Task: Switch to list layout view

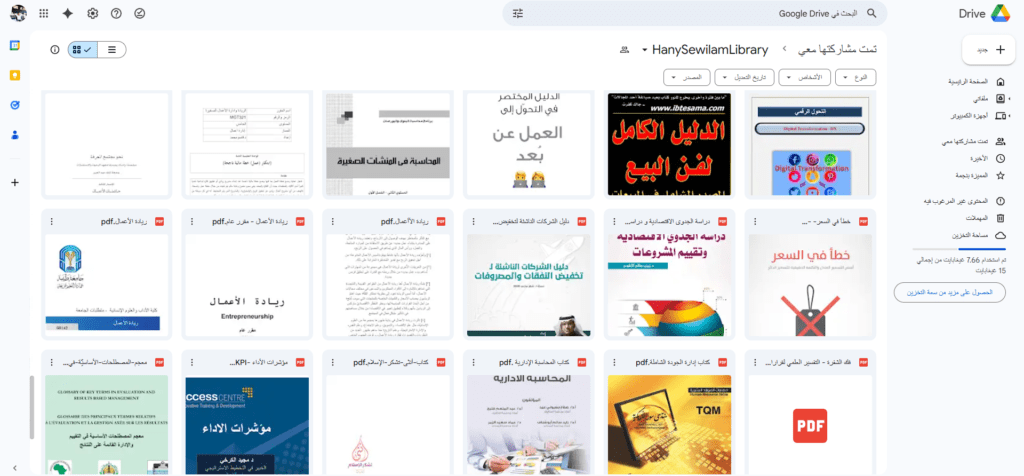Action: click(x=111, y=49)
